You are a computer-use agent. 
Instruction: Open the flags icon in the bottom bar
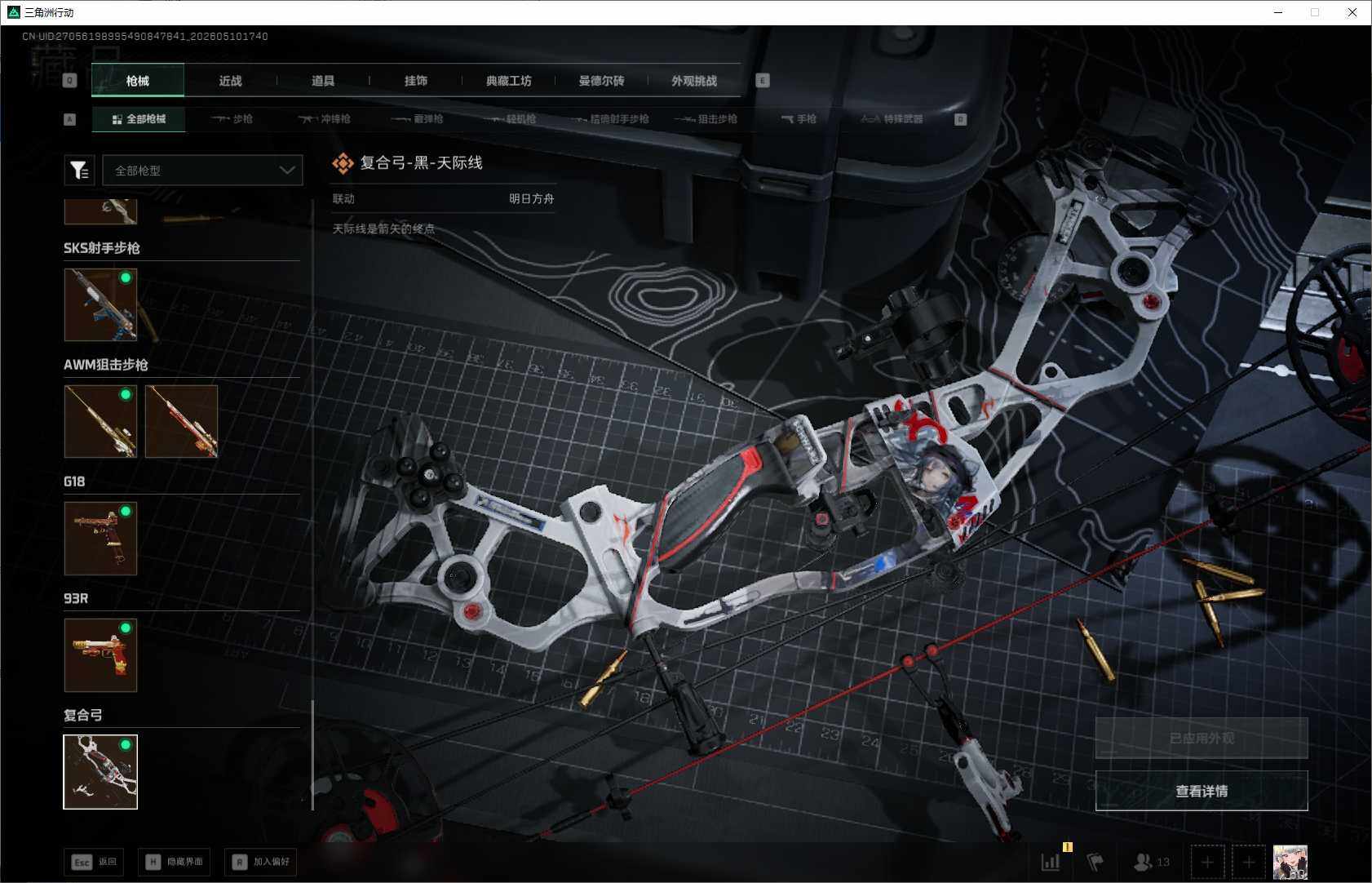point(1095,861)
